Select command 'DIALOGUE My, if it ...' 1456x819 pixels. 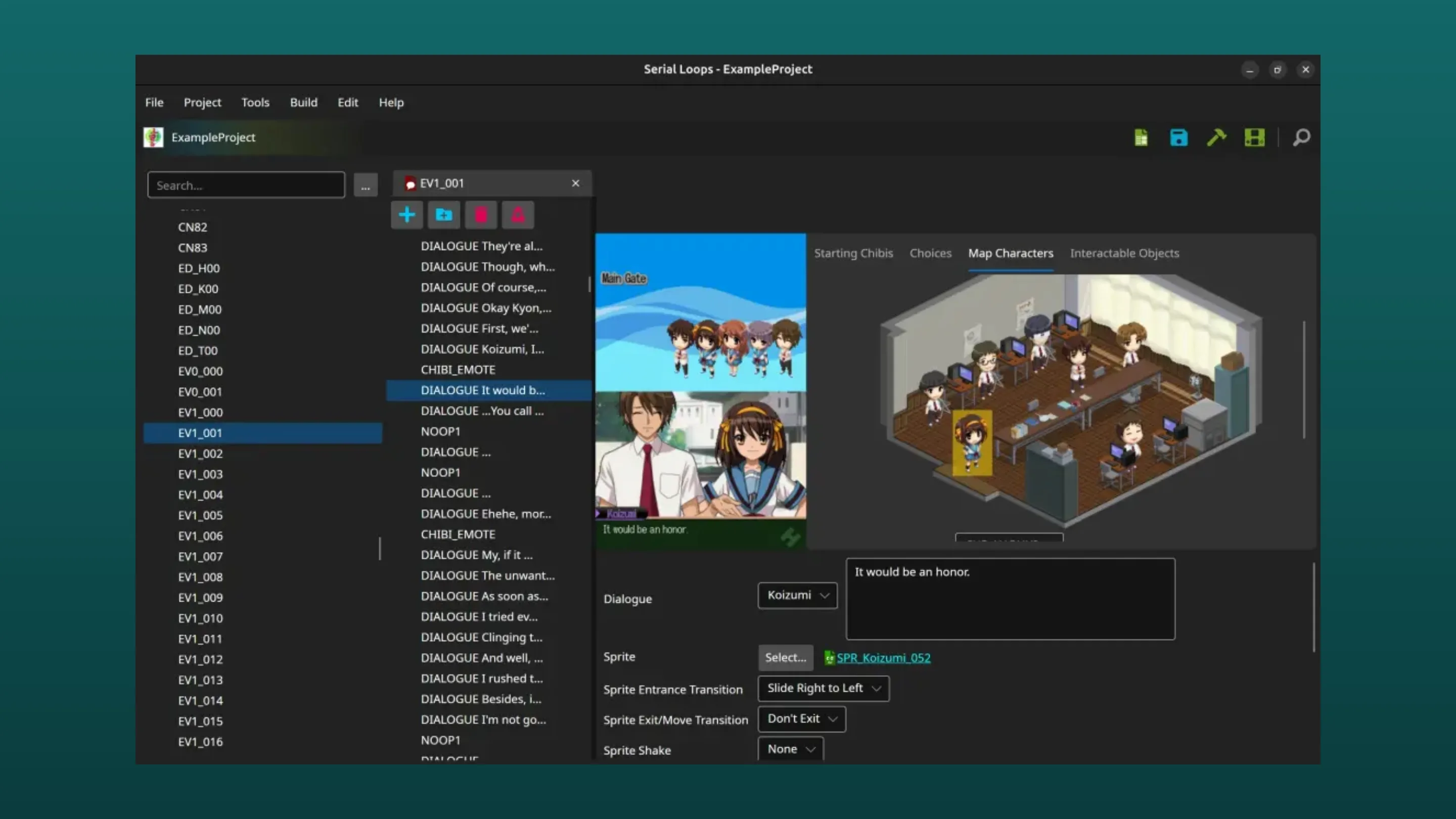click(x=489, y=555)
